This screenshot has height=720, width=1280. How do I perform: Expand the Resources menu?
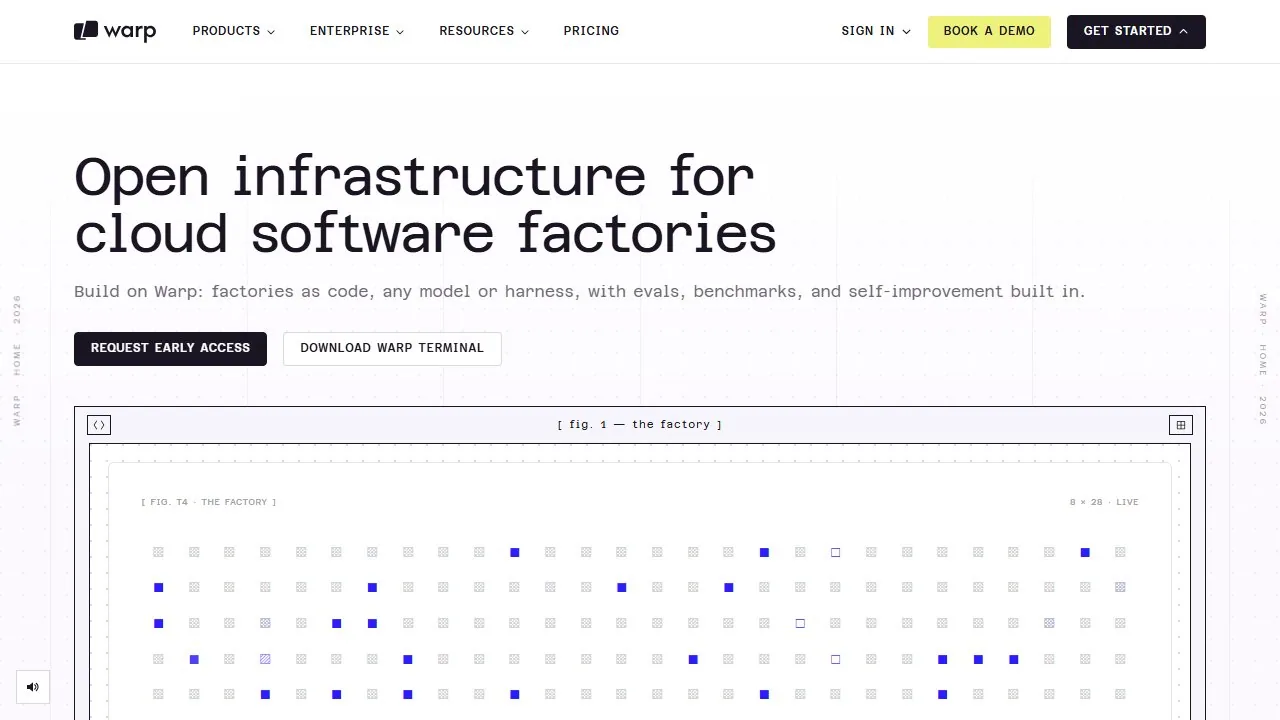tap(484, 31)
